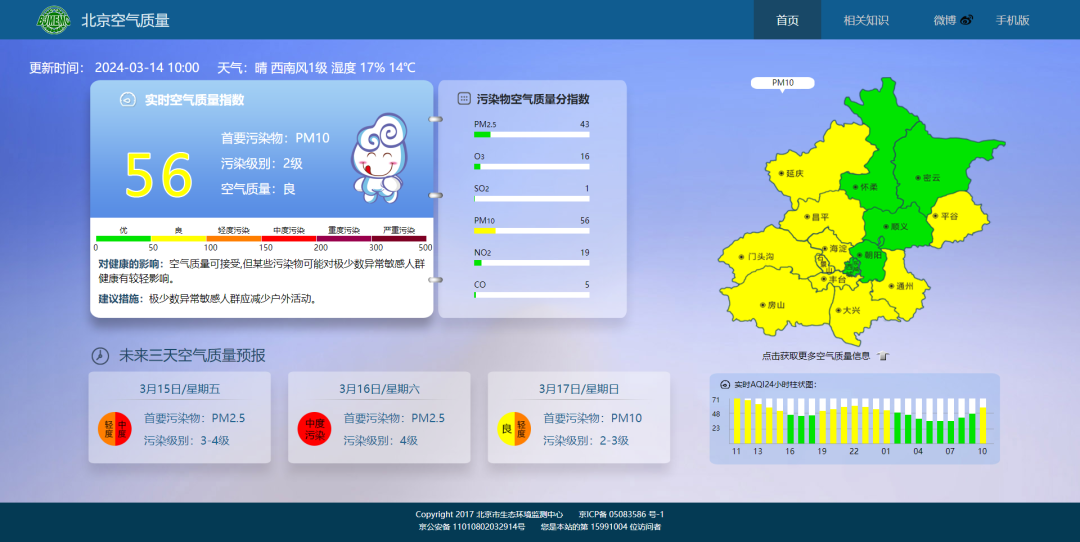Click the pointing hand icon below the map

point(883,356)
